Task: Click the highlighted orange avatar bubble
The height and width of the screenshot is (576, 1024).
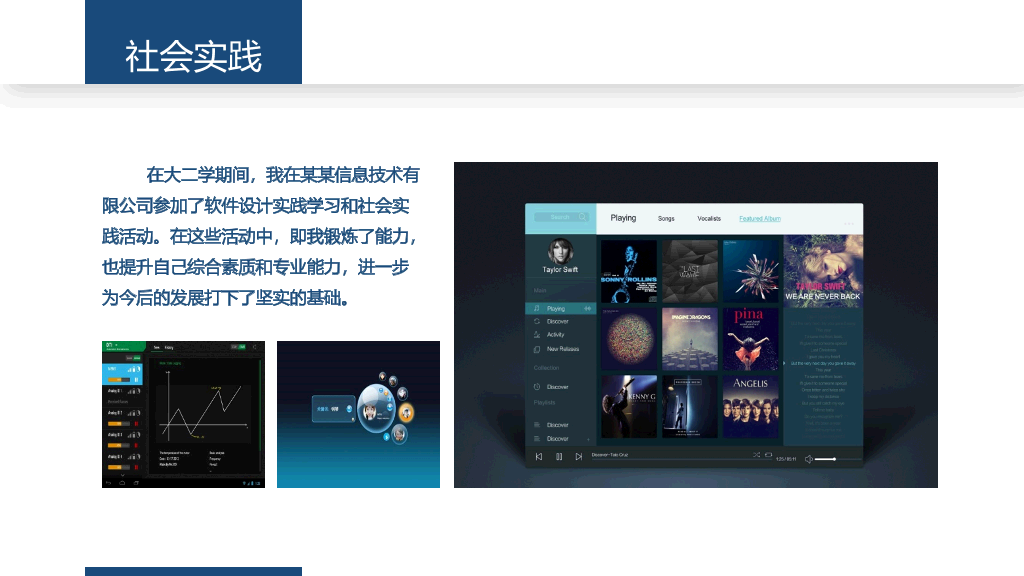Action: pos(406,413)
